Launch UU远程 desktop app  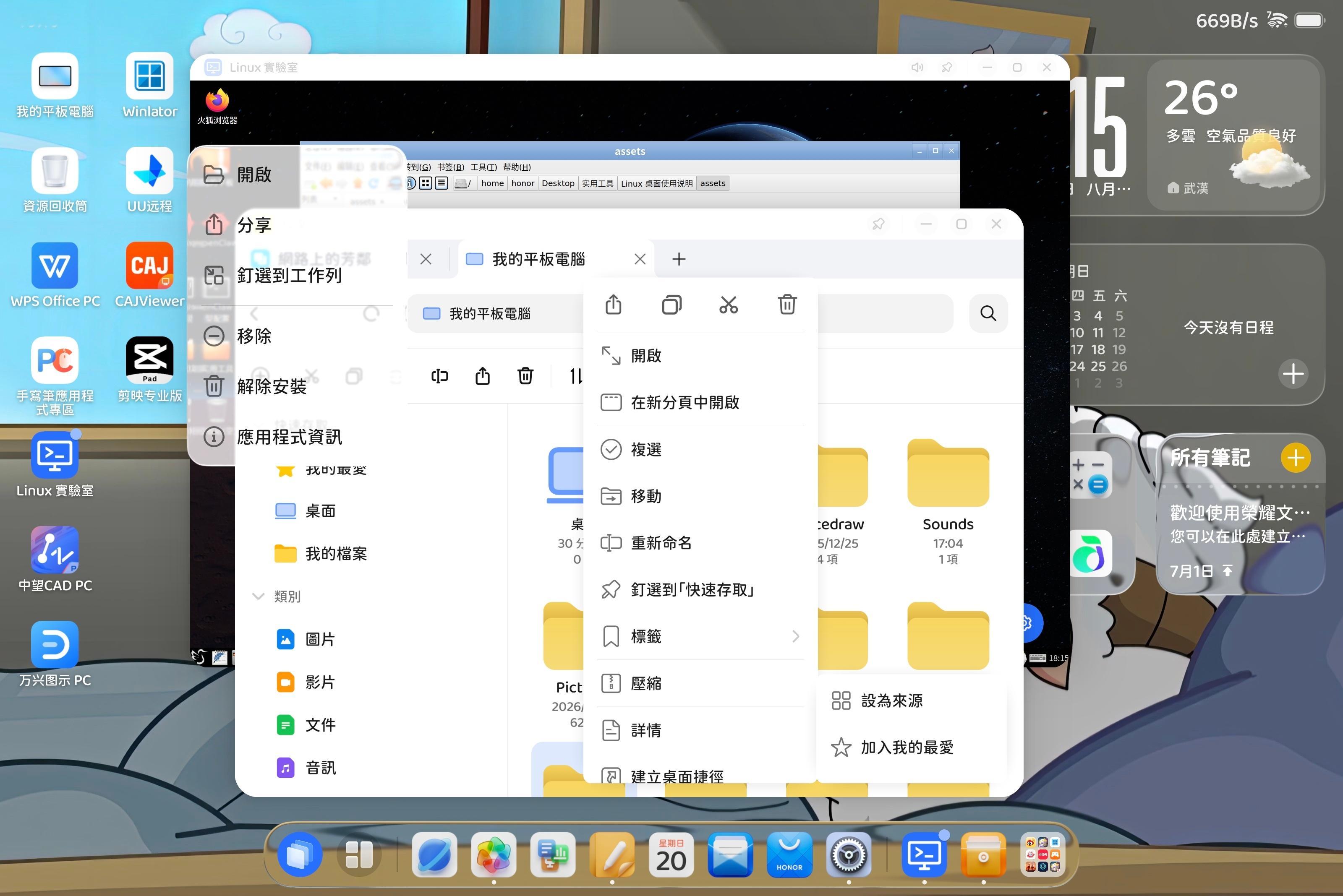(x=149, y=180)
